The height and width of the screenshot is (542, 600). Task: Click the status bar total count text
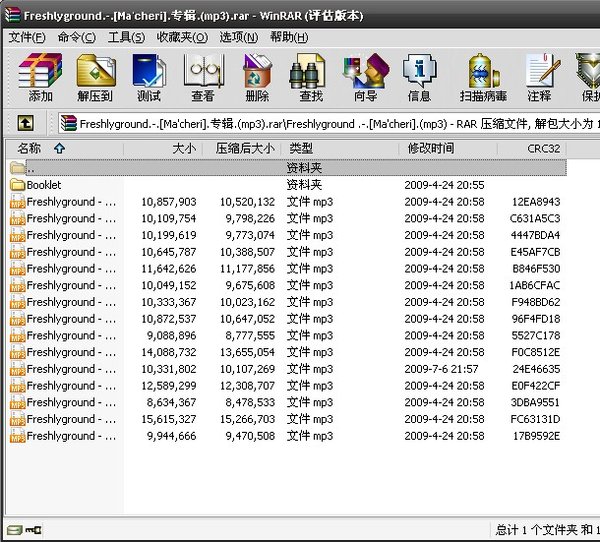point(547,530)
